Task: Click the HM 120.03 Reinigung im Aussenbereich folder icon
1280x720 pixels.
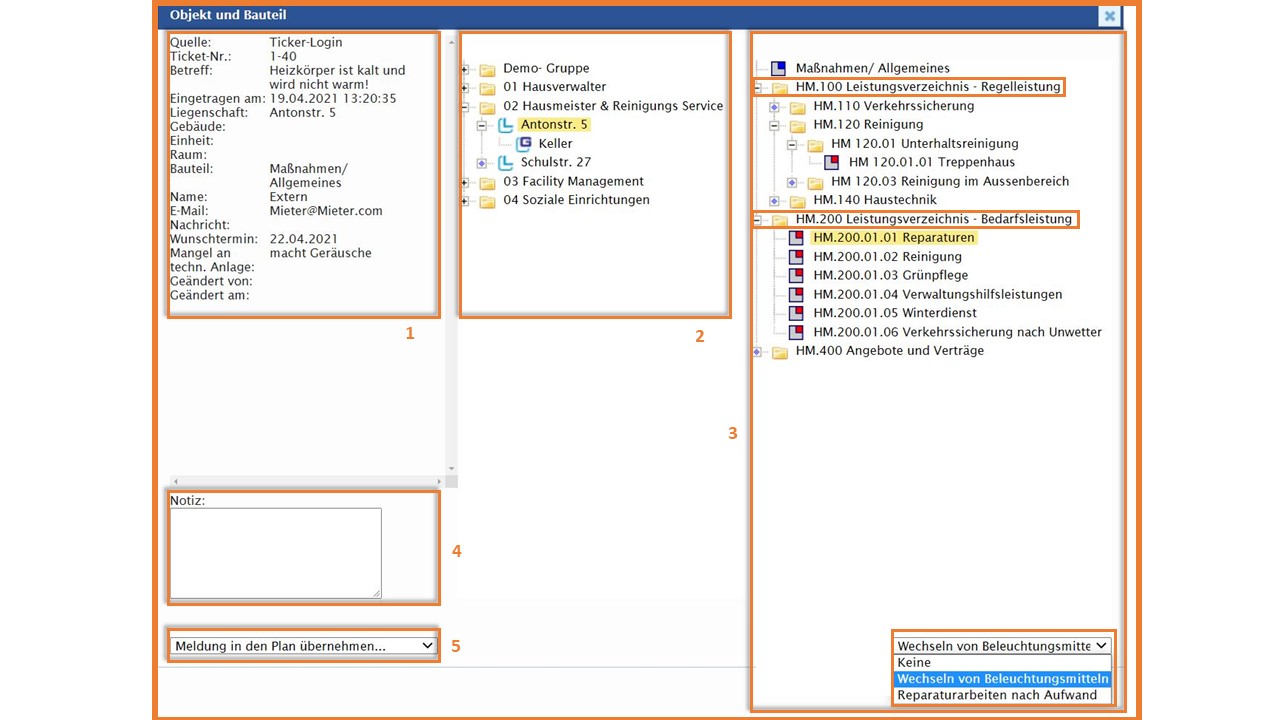Action: click(816, 182)
